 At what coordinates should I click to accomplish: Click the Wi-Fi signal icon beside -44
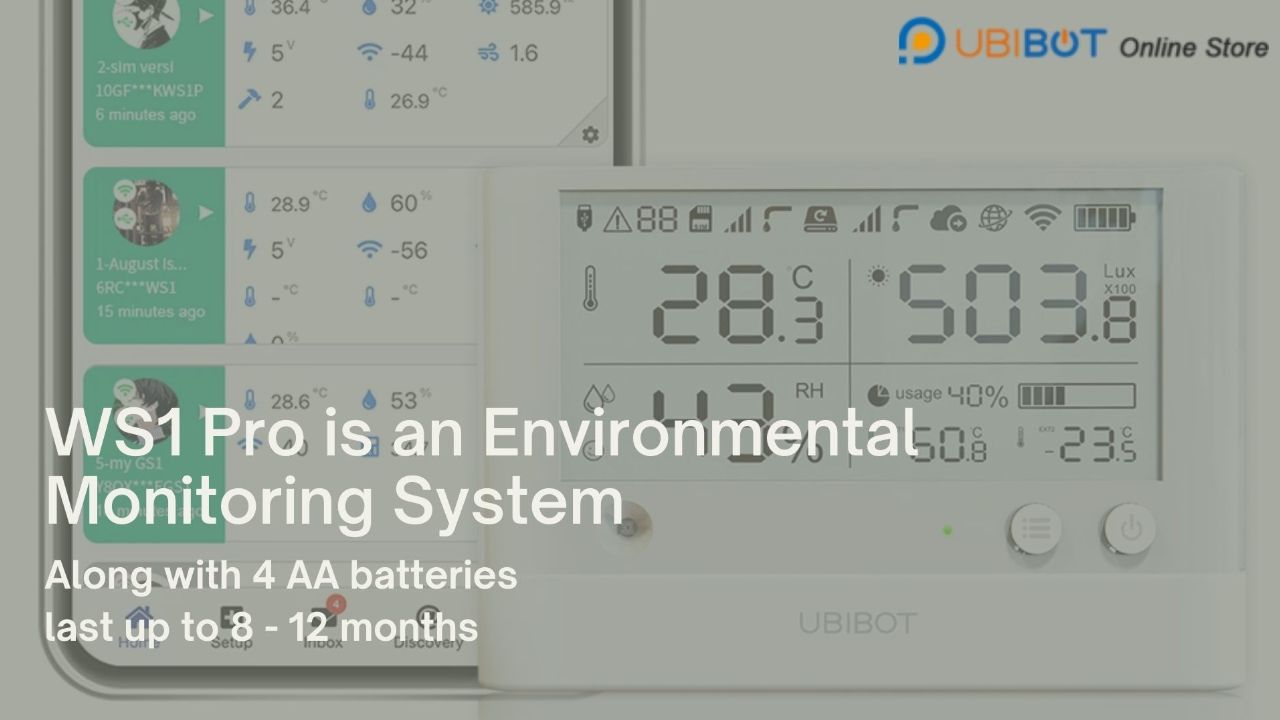coord(370,52)
